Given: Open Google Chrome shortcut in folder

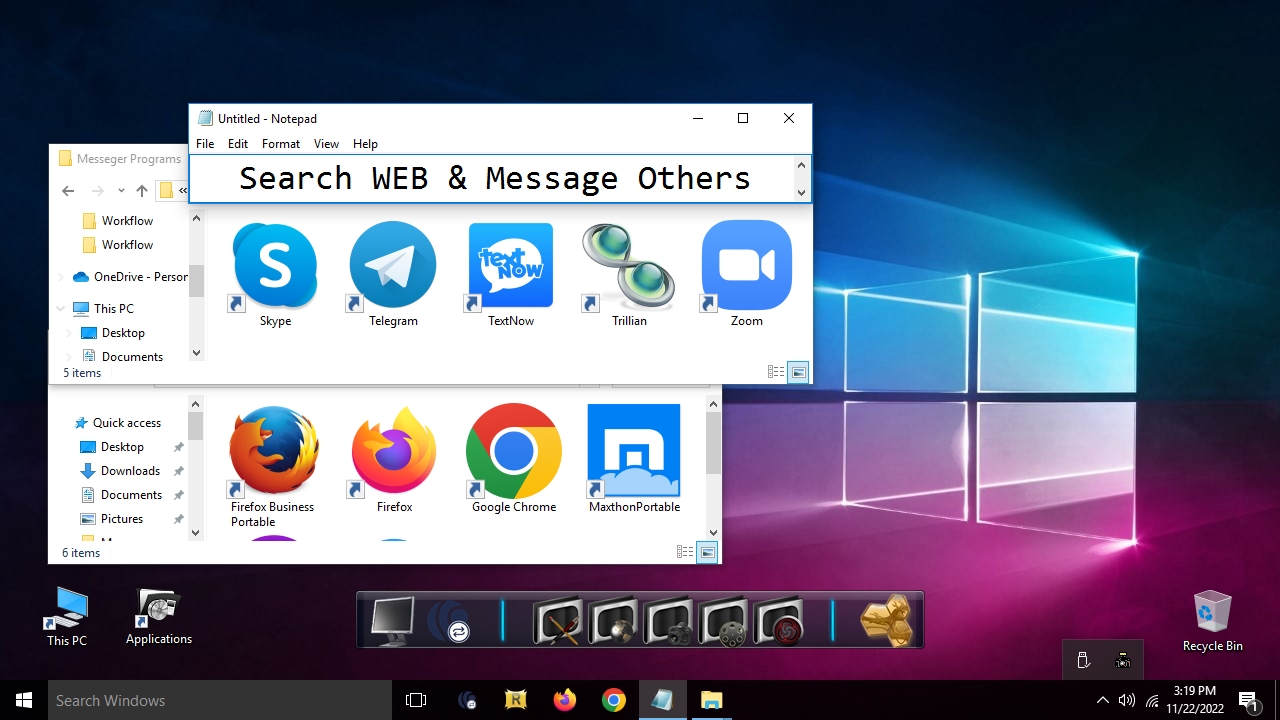Looking at the screenshot, I should pos(514,452).
